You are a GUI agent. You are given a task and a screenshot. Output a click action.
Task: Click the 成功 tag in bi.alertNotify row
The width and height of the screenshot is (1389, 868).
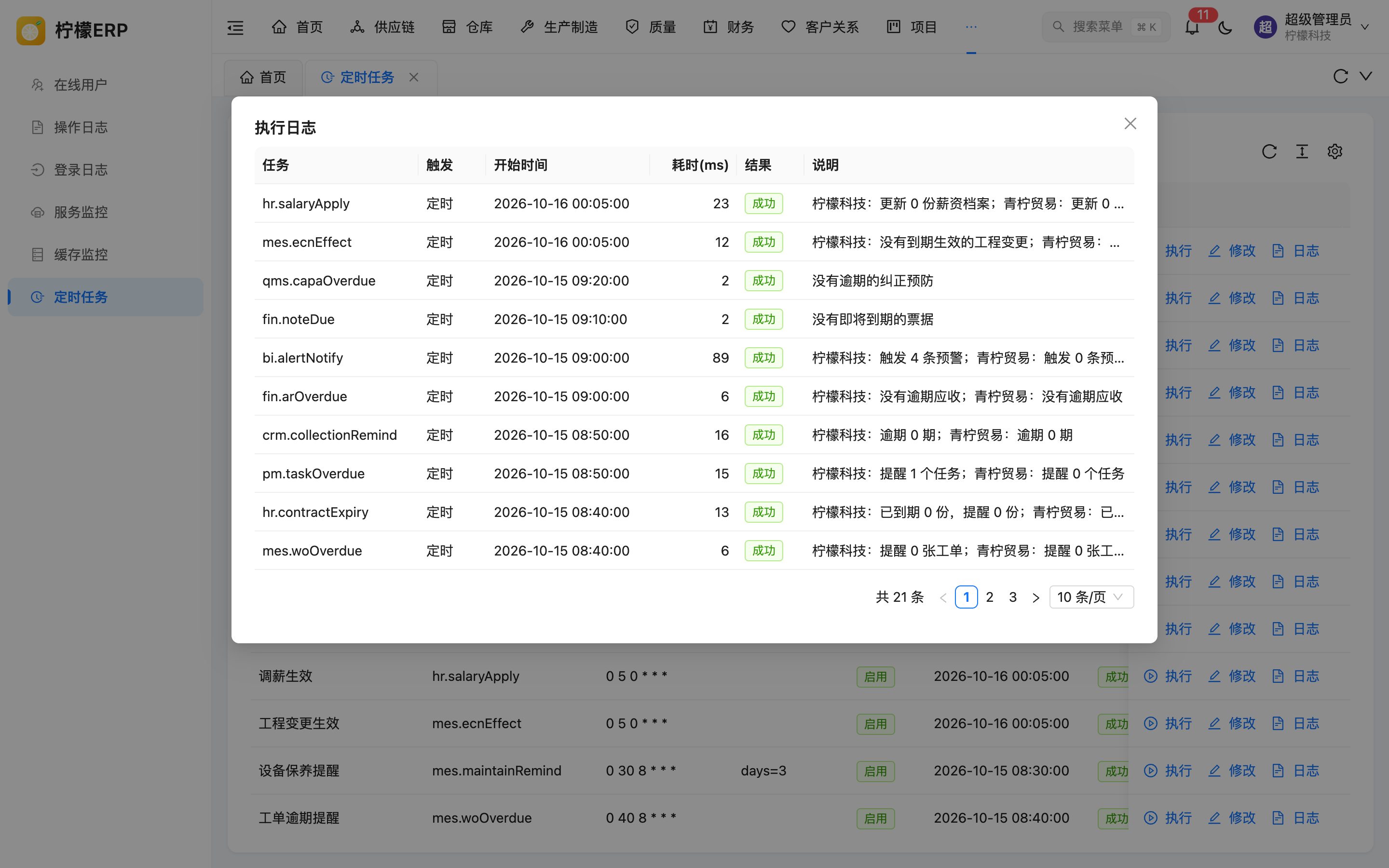[763, 358]
